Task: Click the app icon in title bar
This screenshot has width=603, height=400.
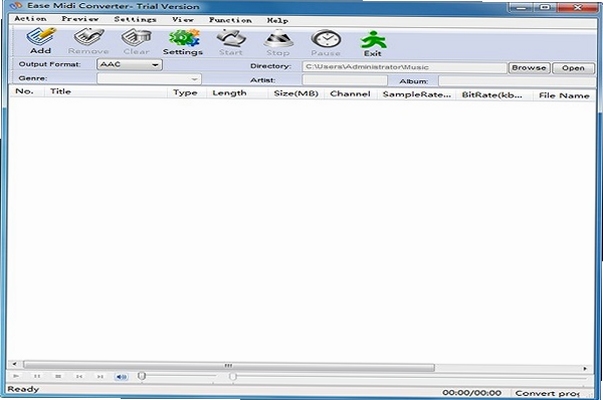Action: pyautogui.click(x=16, y=6)
